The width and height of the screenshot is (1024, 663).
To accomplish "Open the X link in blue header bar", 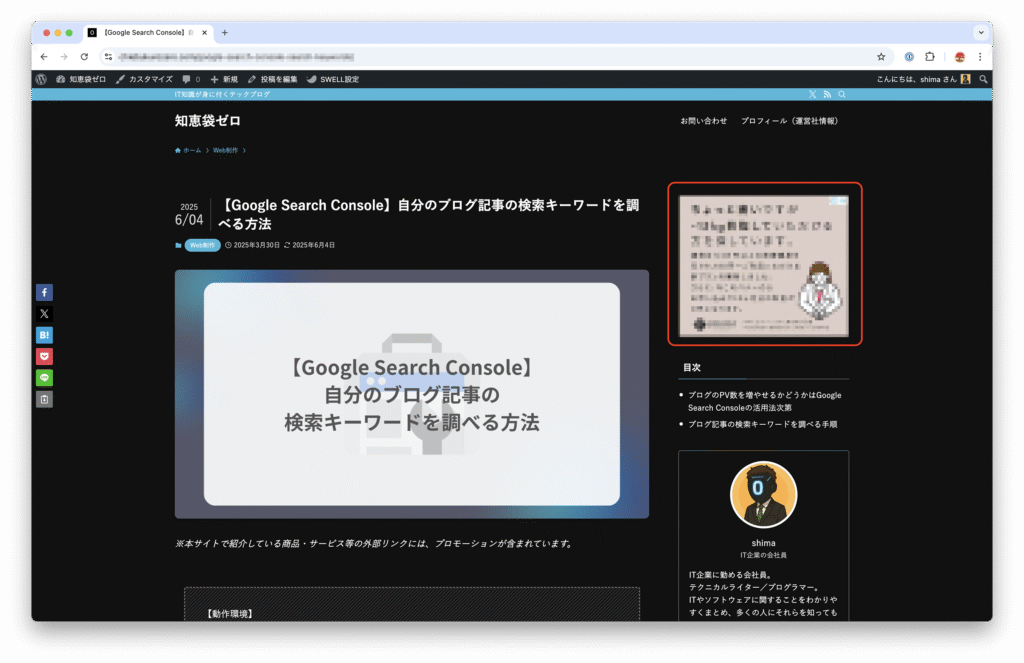I will [812, 94].
